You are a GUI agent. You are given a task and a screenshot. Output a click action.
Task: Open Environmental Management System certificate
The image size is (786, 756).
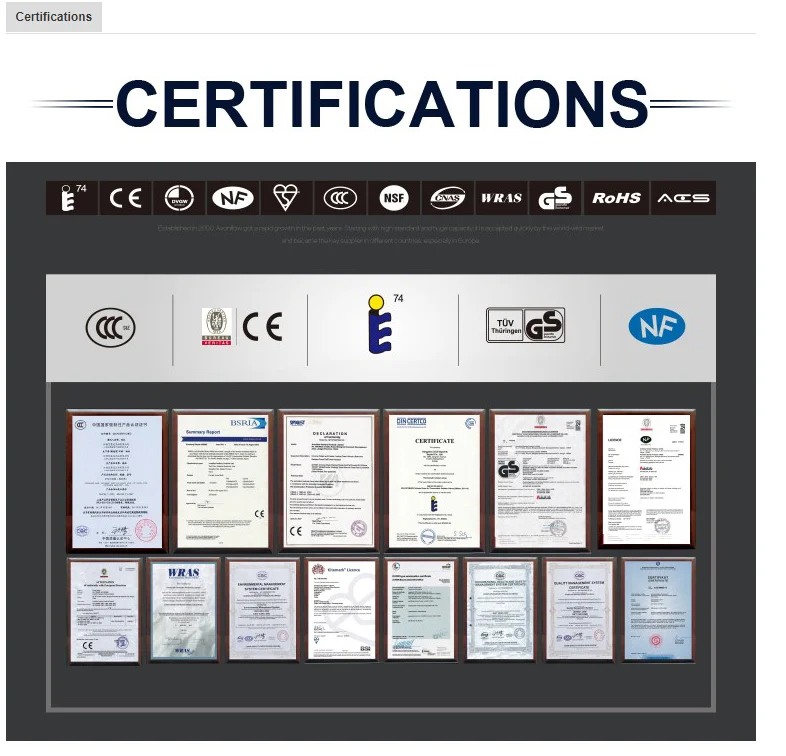[x=262, y=610]
